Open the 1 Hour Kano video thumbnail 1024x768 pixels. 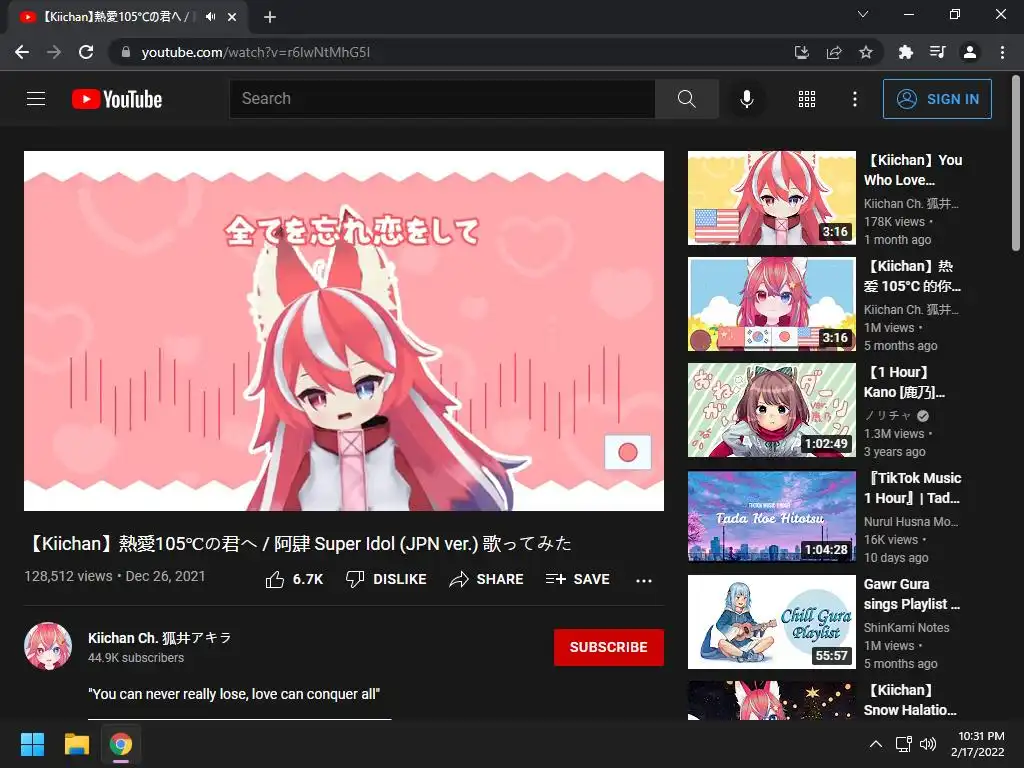(772, 410)
